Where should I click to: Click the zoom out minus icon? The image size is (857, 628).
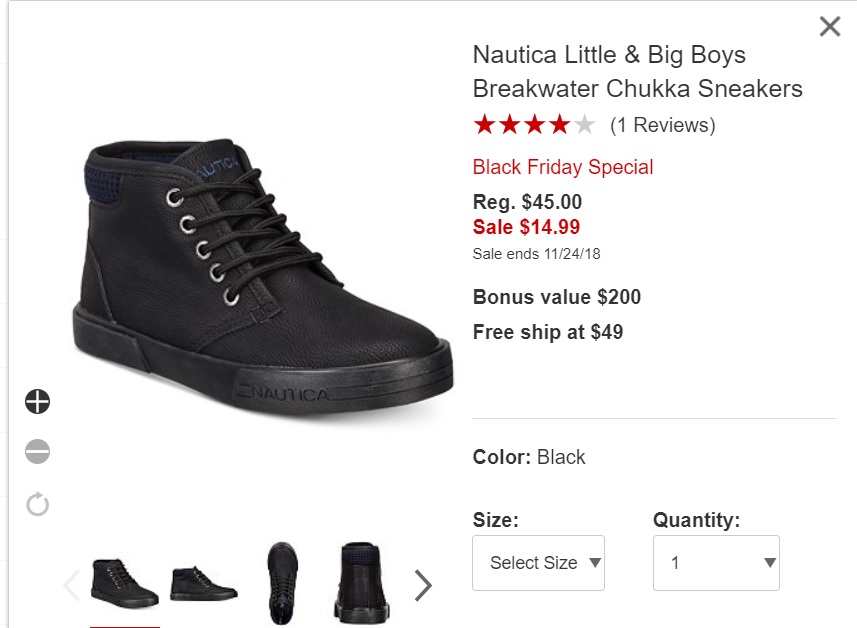click(37, 451)
